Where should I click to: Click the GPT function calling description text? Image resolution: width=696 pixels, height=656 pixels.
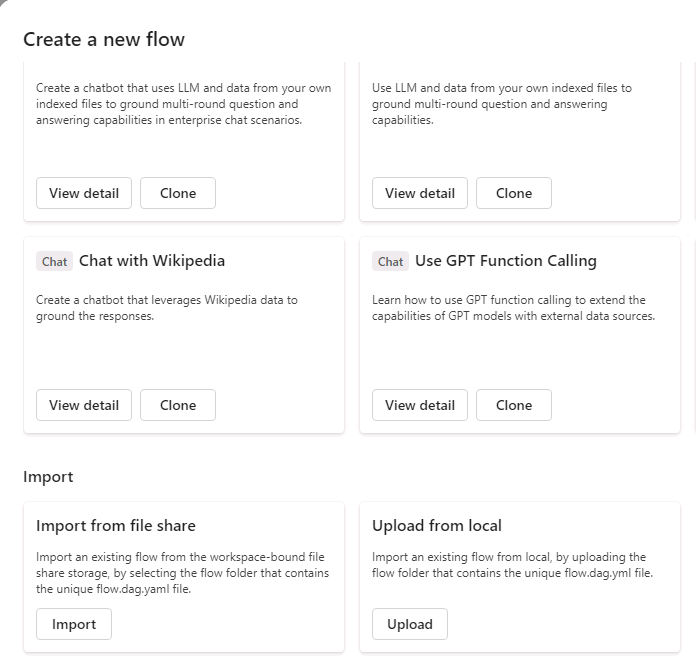pyautogui.click(x=514, y=308)
